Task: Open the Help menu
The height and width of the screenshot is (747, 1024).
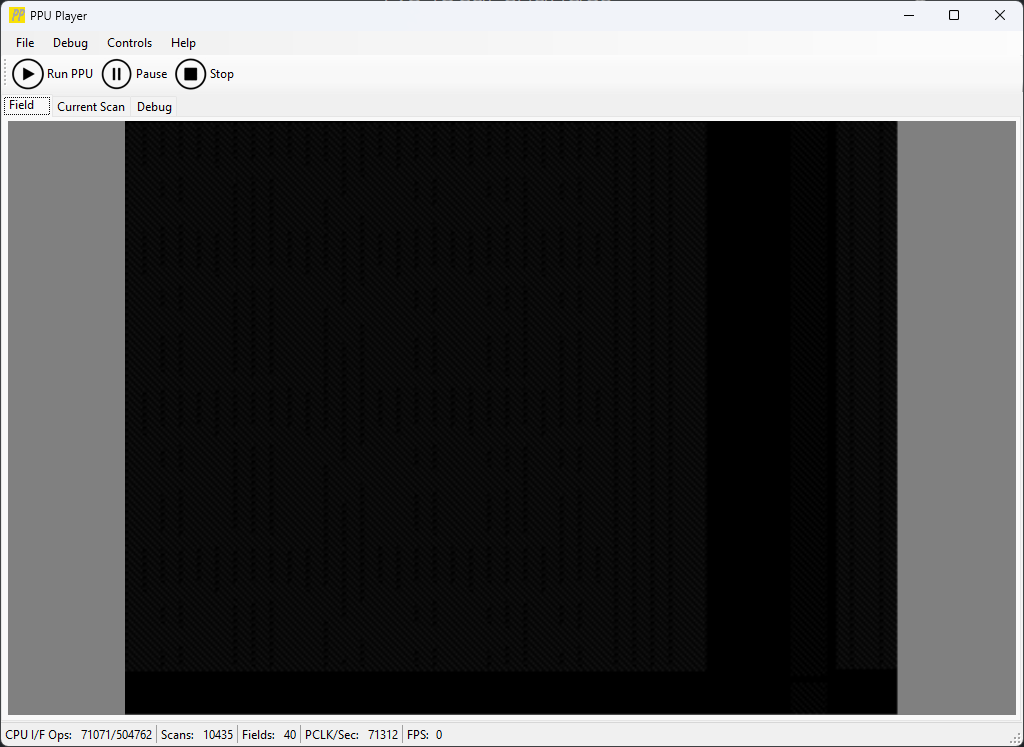Action: coord(183,43)
